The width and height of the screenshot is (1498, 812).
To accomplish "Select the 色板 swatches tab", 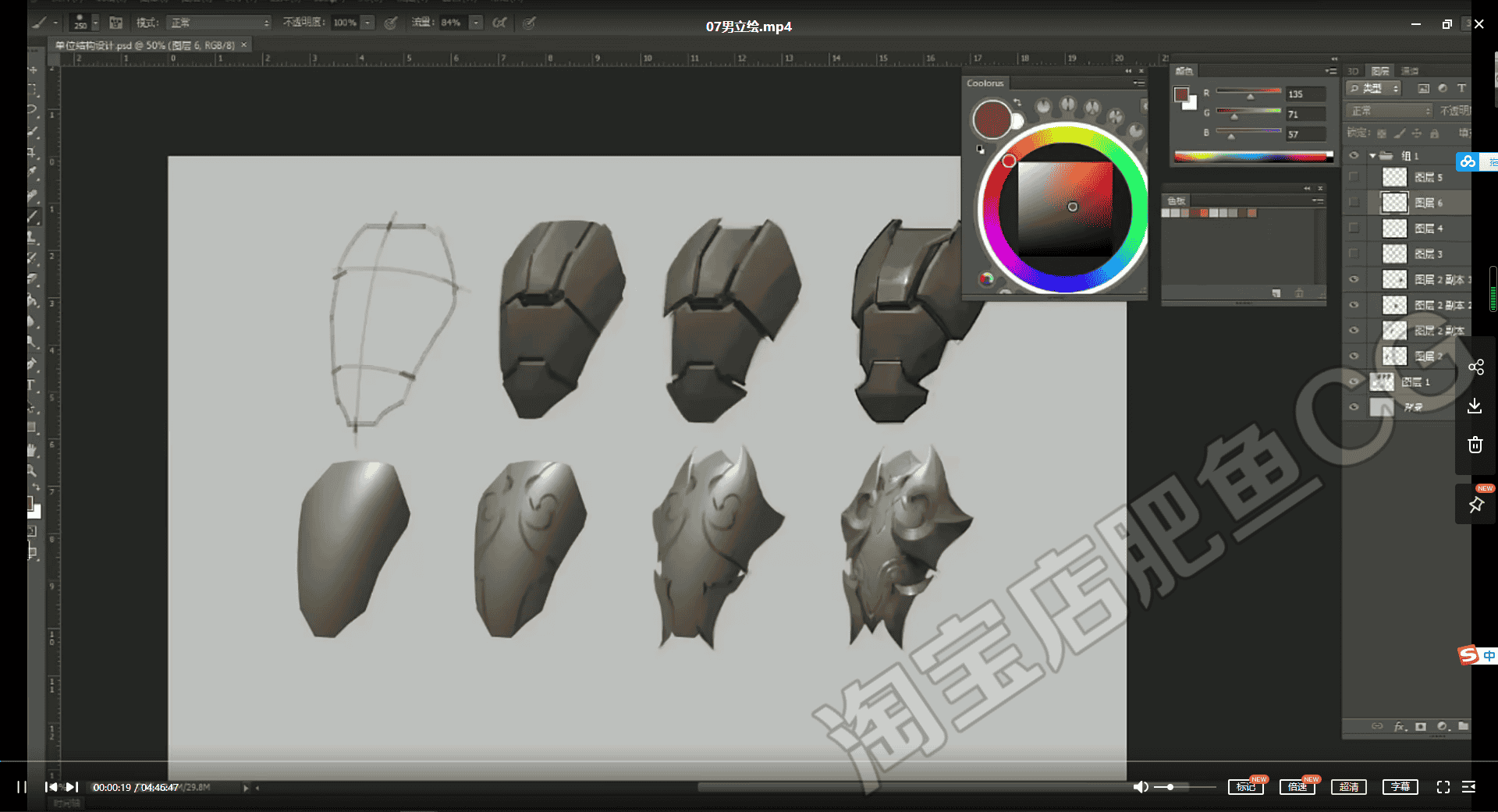I will tap(1177, 200).
